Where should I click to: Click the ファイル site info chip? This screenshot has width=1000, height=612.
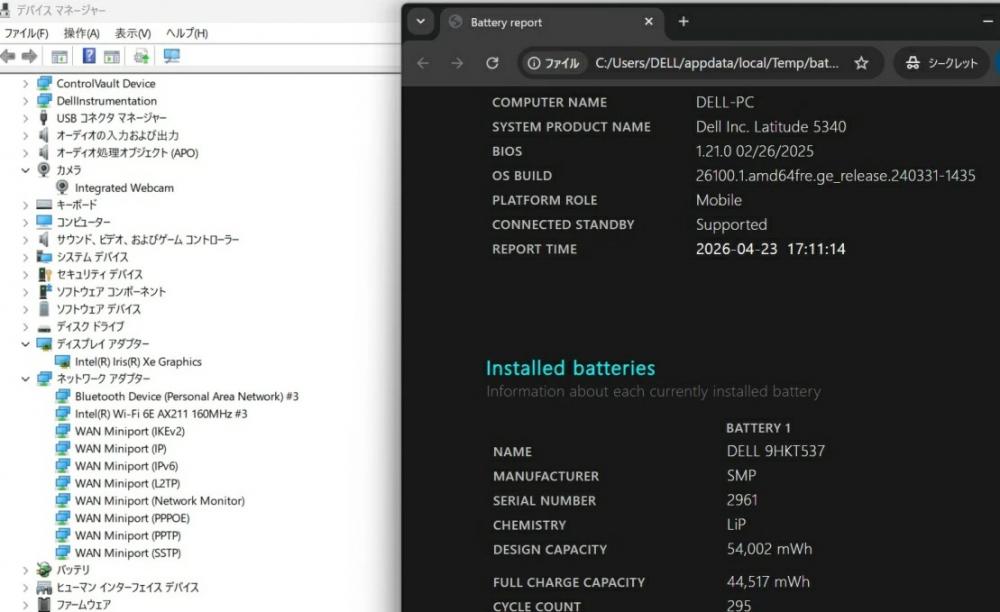coord(554,63)
